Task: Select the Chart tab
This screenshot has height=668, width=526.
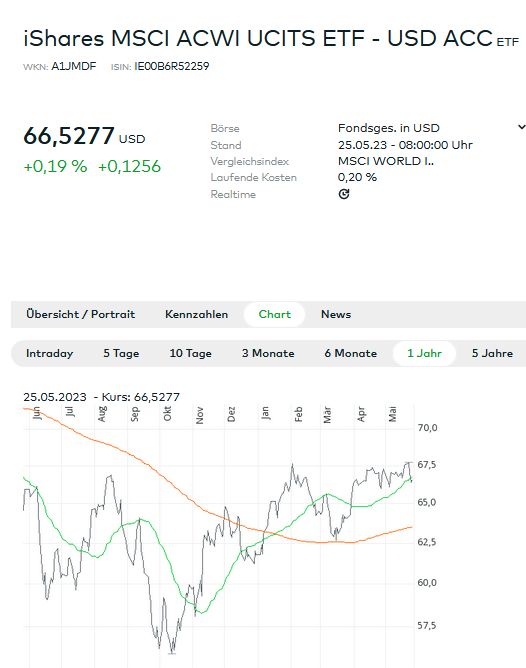Action: [274, 314]
